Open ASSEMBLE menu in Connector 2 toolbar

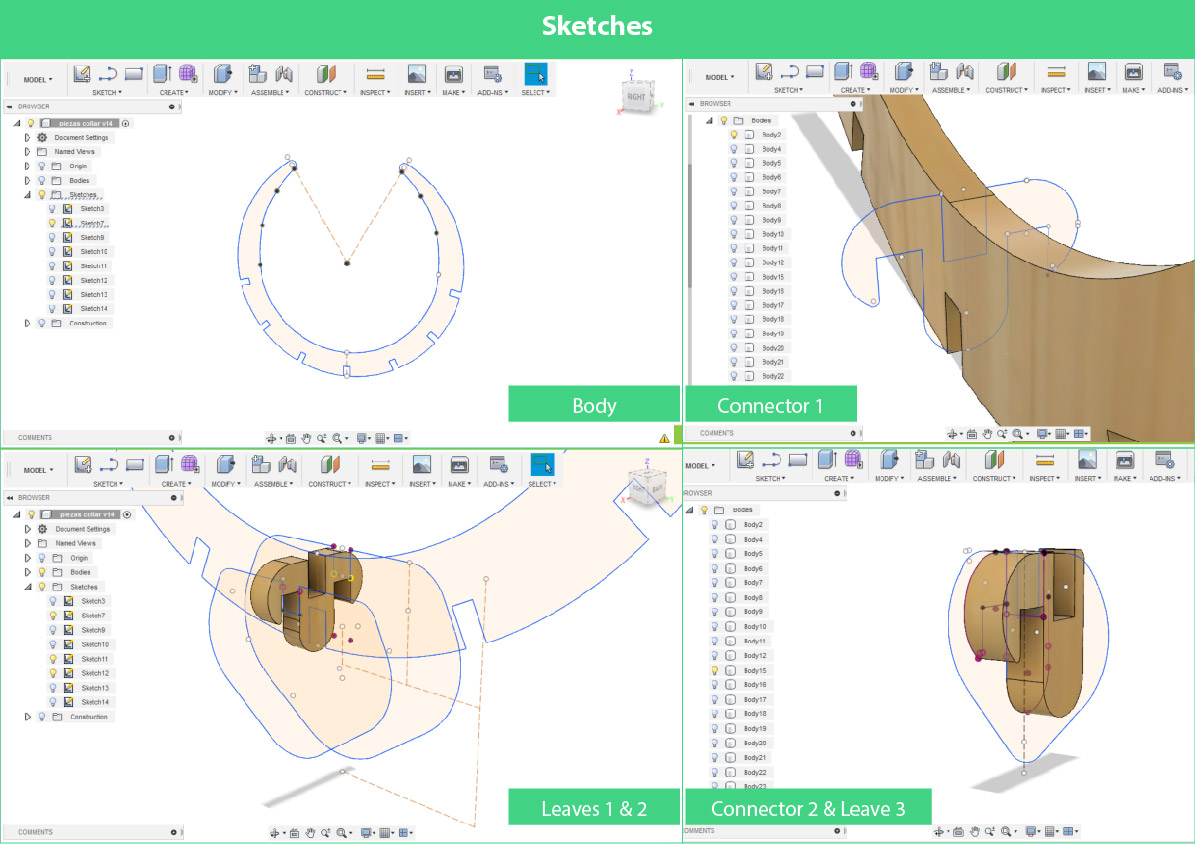(937, 479)
